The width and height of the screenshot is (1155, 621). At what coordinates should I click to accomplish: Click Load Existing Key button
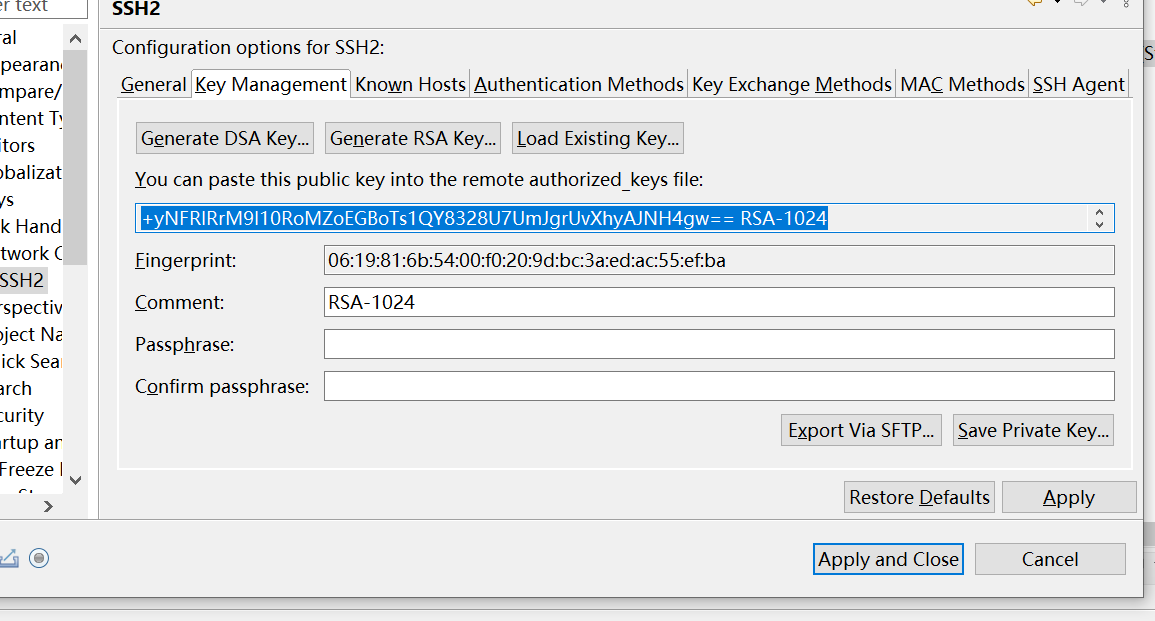(x=597, y=138)
